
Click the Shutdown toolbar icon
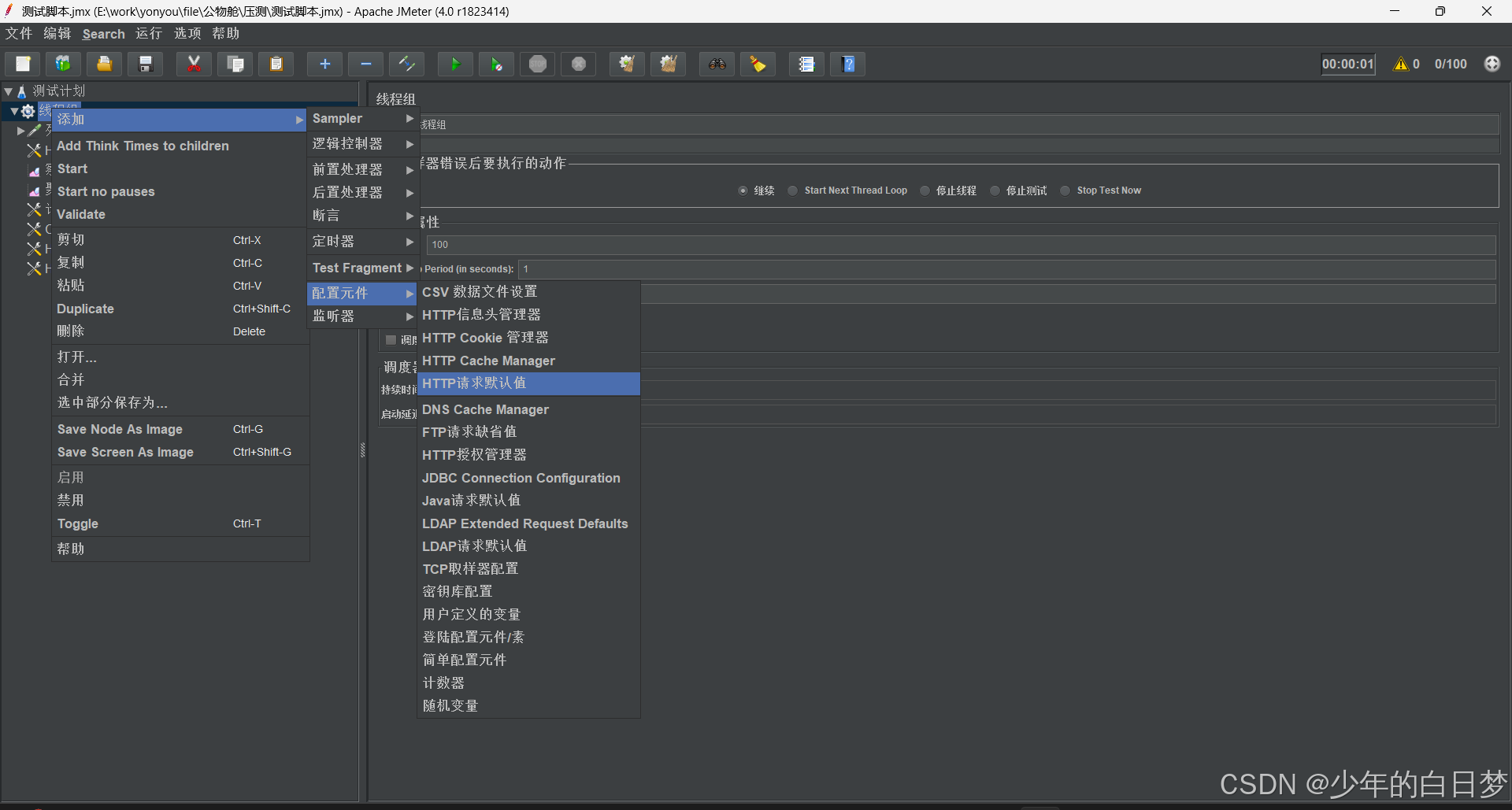click(579, 64)
